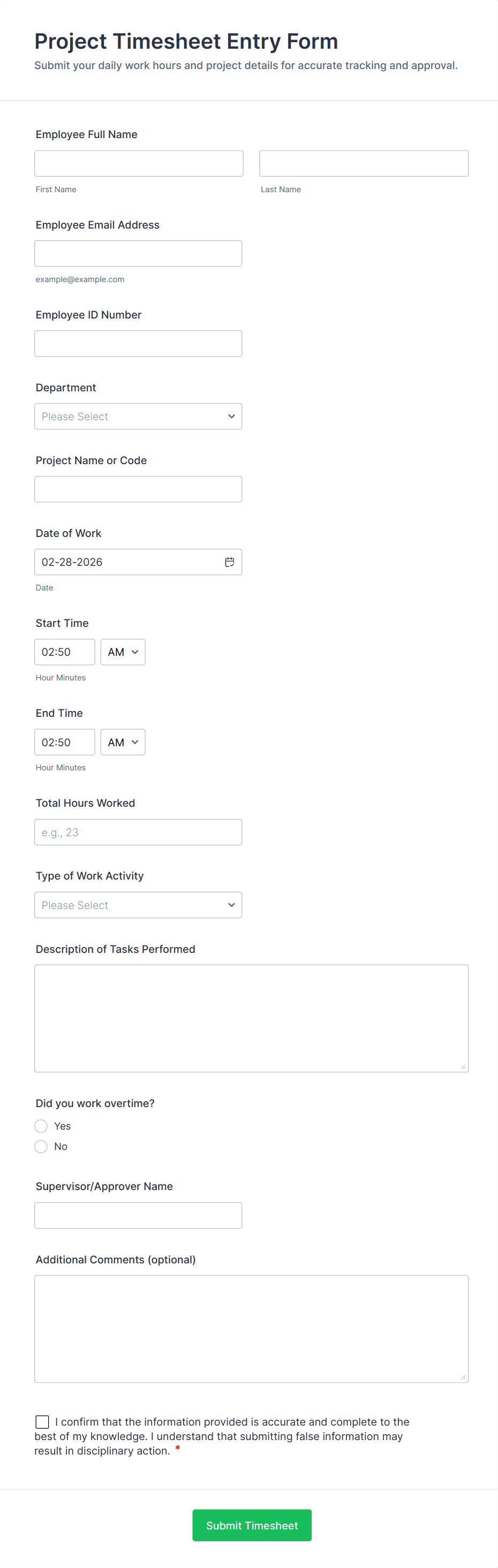This screenshot has height=1568, width=498.
Task: Click the Description of Tasks Performed textarea
Action: pos(251,1018)
